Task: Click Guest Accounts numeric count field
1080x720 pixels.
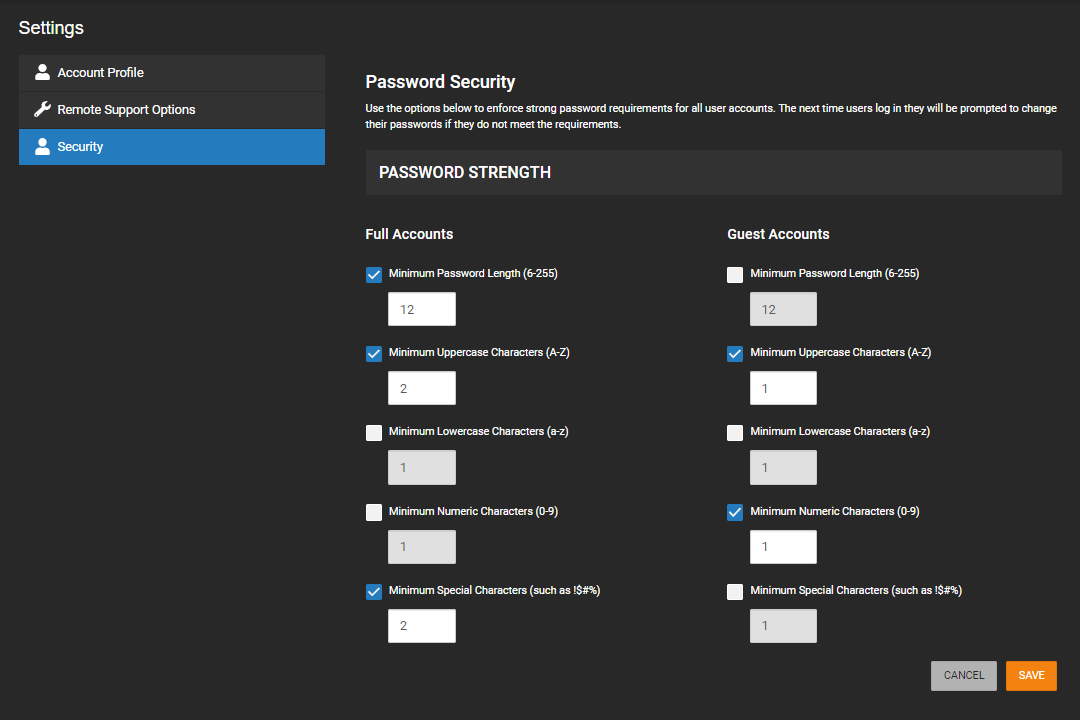Action: coord(783,547)
